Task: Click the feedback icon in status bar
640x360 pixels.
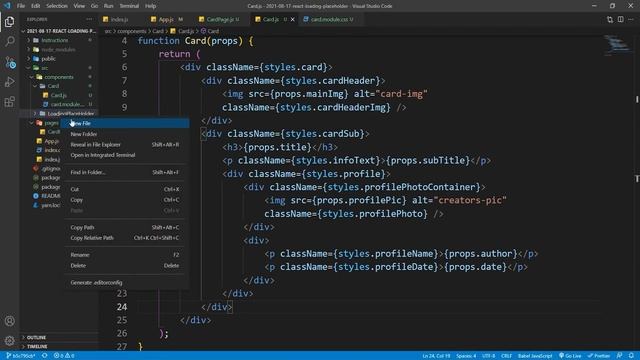Action: click(x=620, y=356)
